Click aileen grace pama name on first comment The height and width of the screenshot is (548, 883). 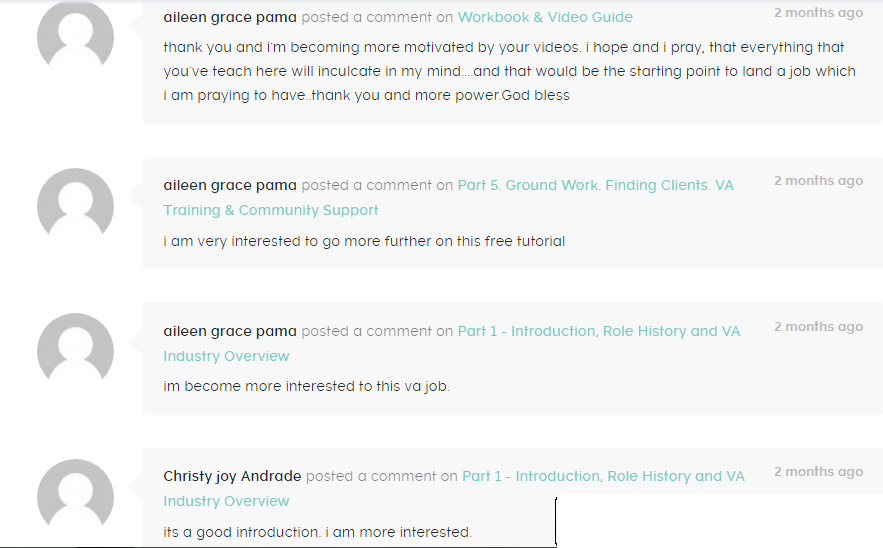230,17
